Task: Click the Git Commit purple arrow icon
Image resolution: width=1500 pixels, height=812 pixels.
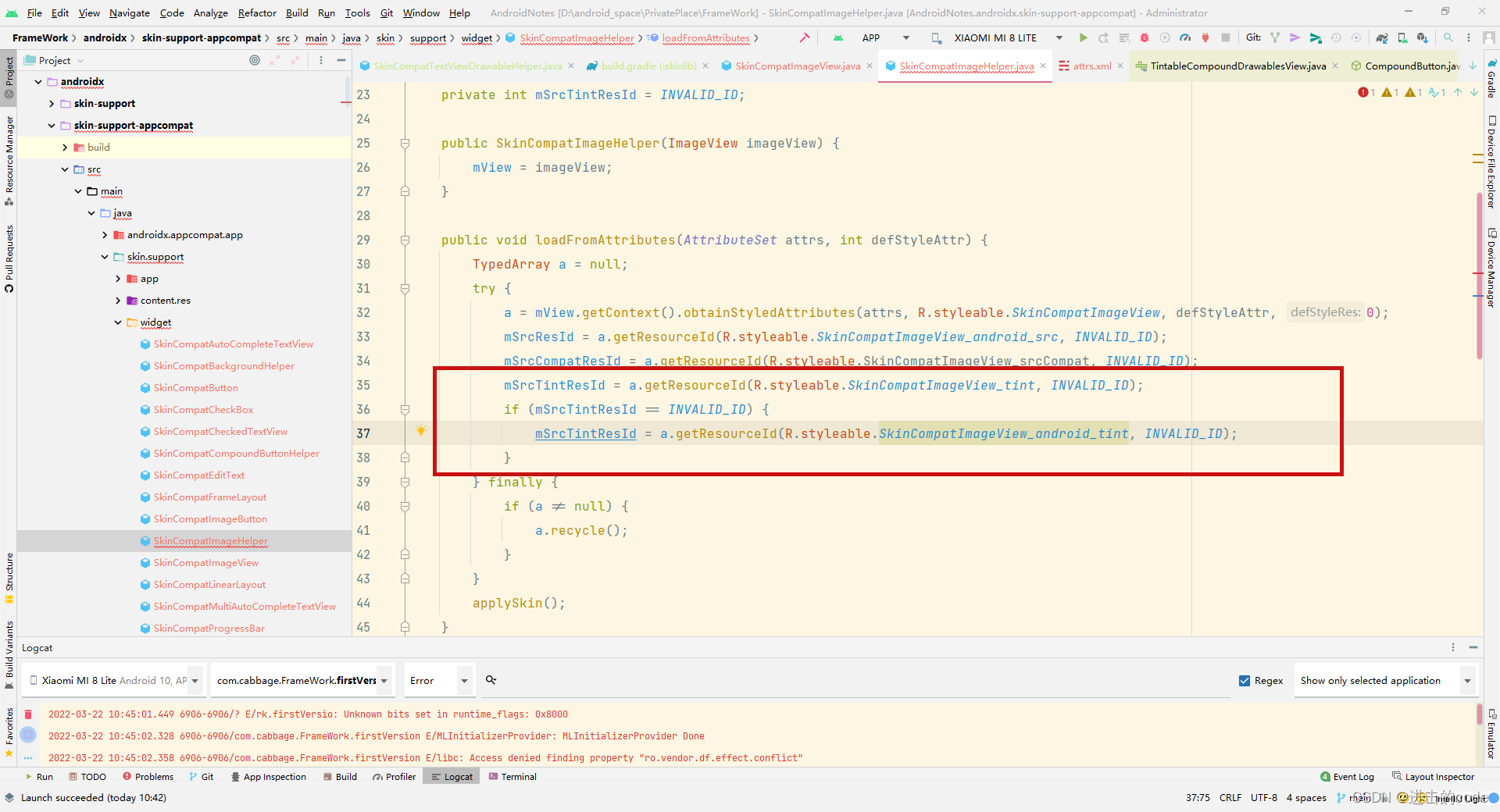Action: (x=1295, y=37)
